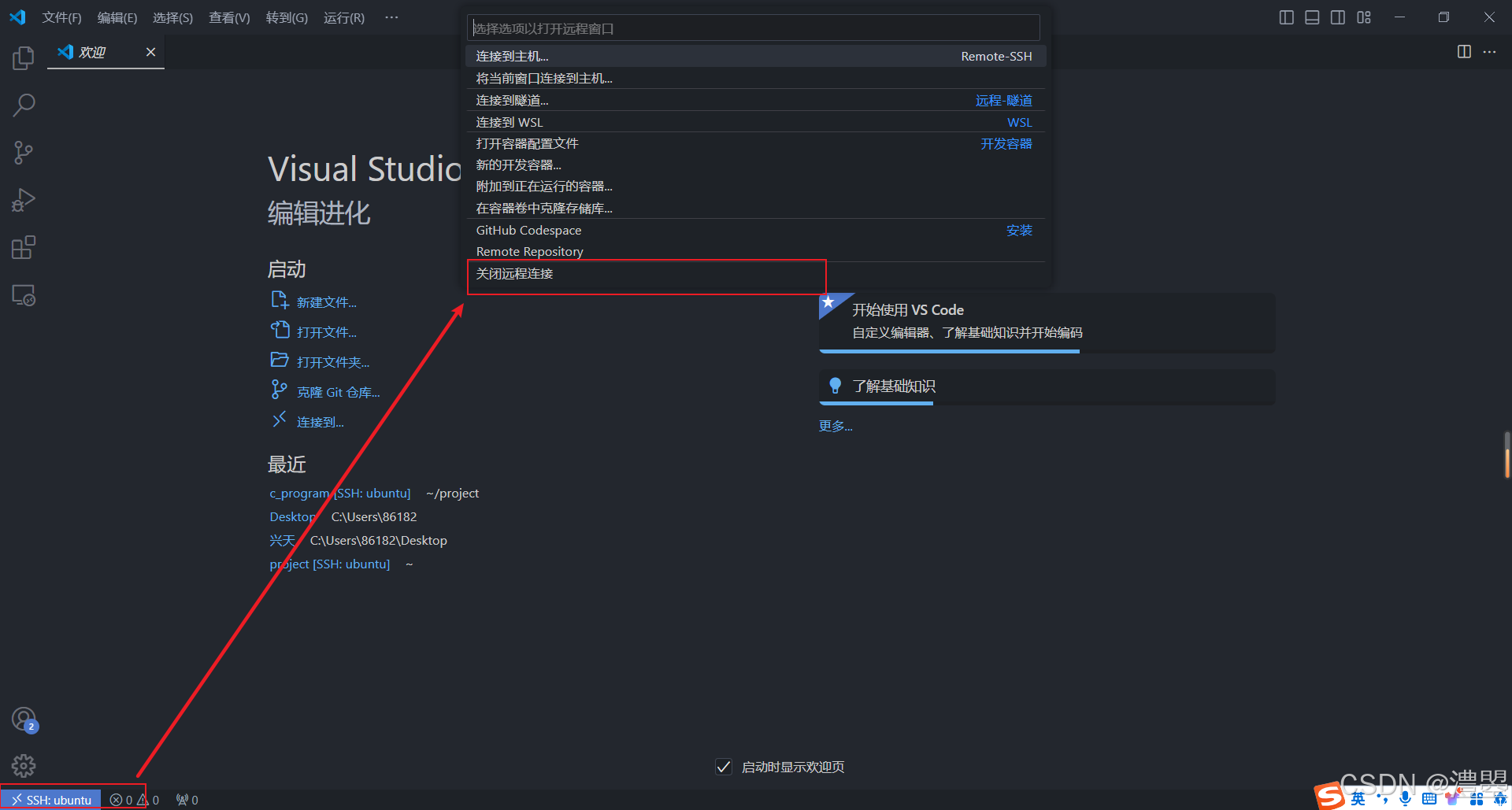The width and height of the screenshot is (1512, 810).
Task: Click Sogou soft keyboard icon
Action: point(1429,799)
